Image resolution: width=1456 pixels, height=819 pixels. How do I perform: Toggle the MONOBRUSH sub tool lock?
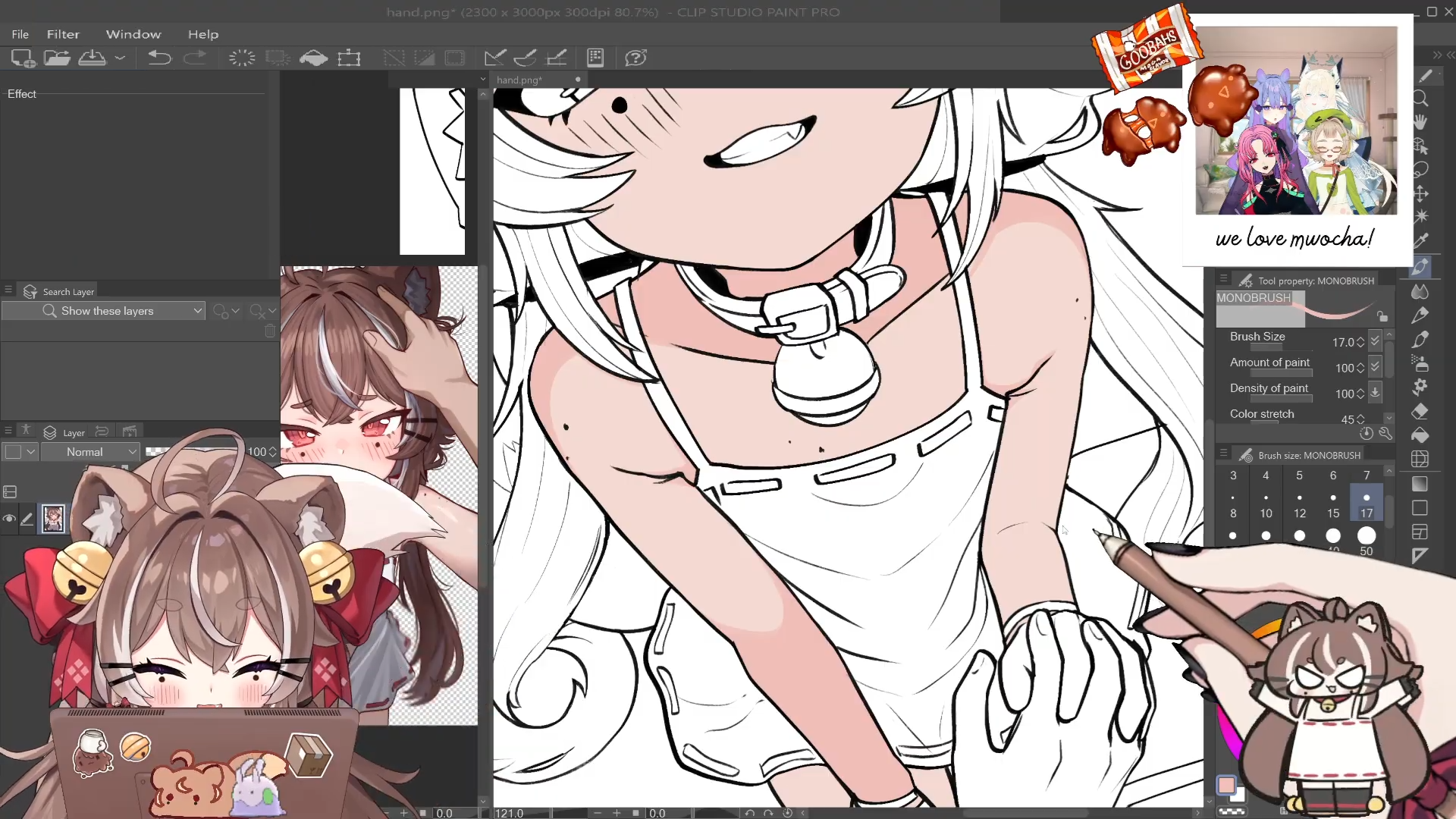pos(1382,317)
